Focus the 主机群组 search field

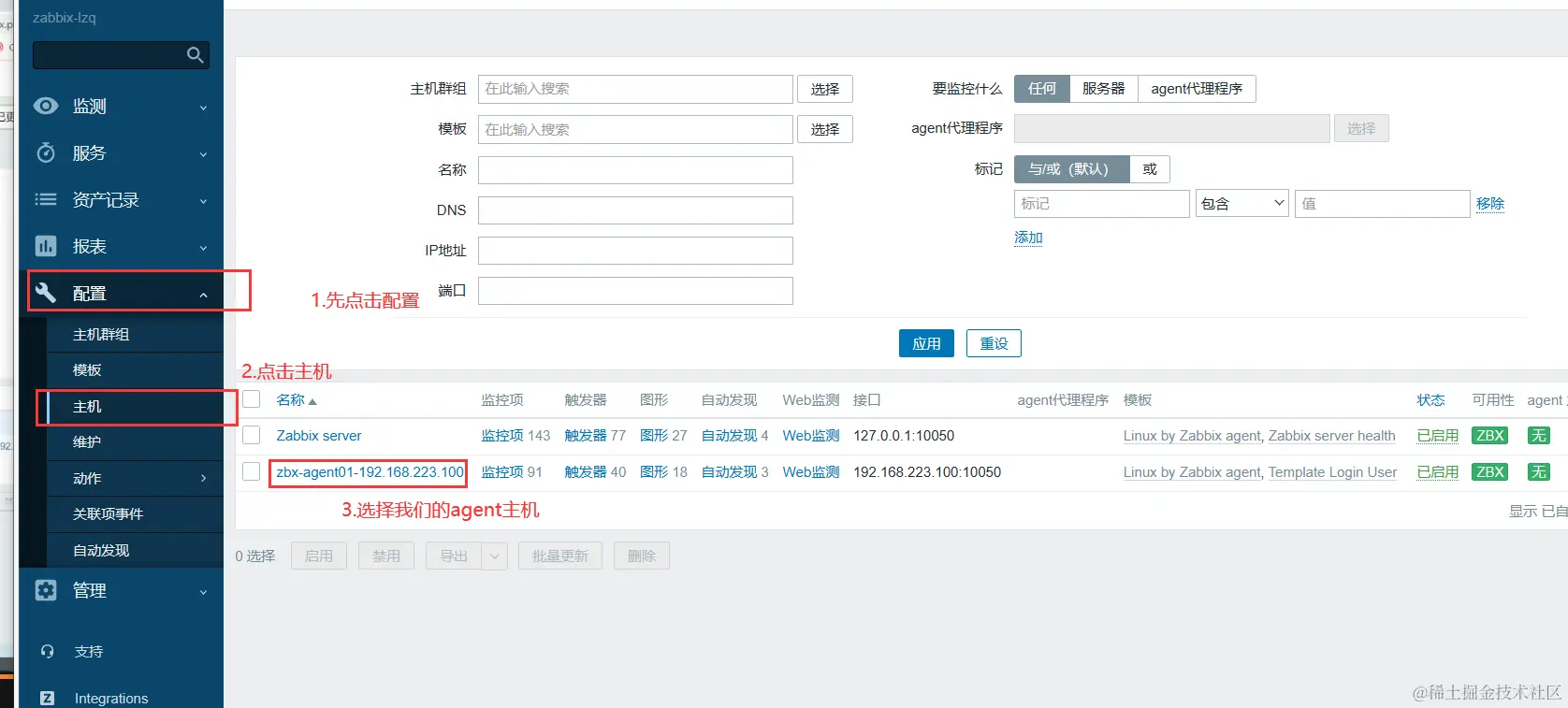click(635, 89)
